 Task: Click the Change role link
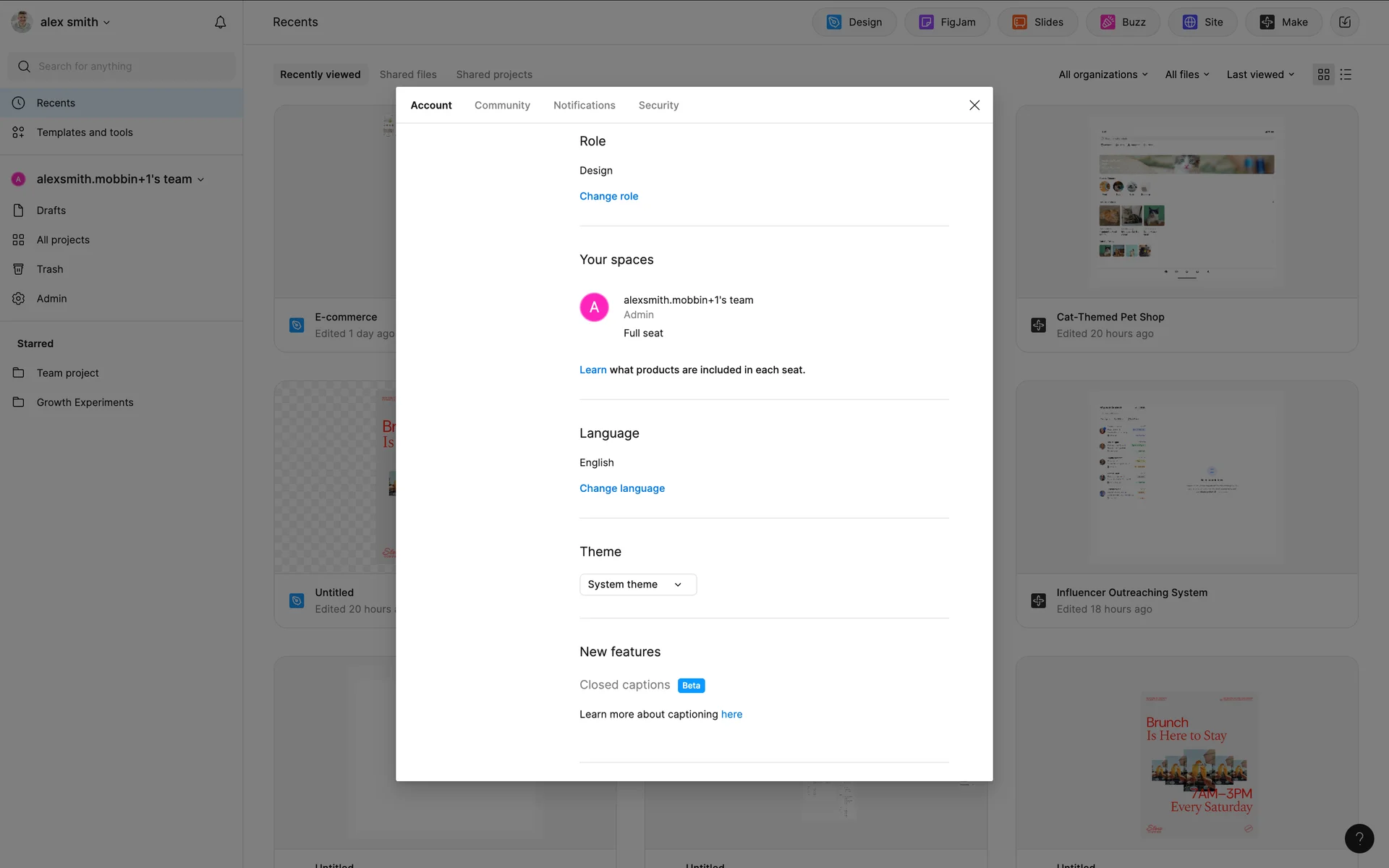[608, 196]
